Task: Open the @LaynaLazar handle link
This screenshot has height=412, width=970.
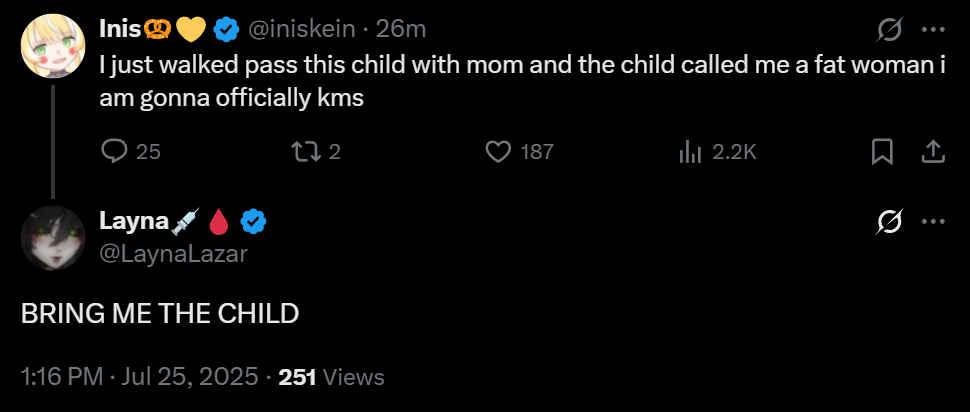Action: [x=173, y=253]
